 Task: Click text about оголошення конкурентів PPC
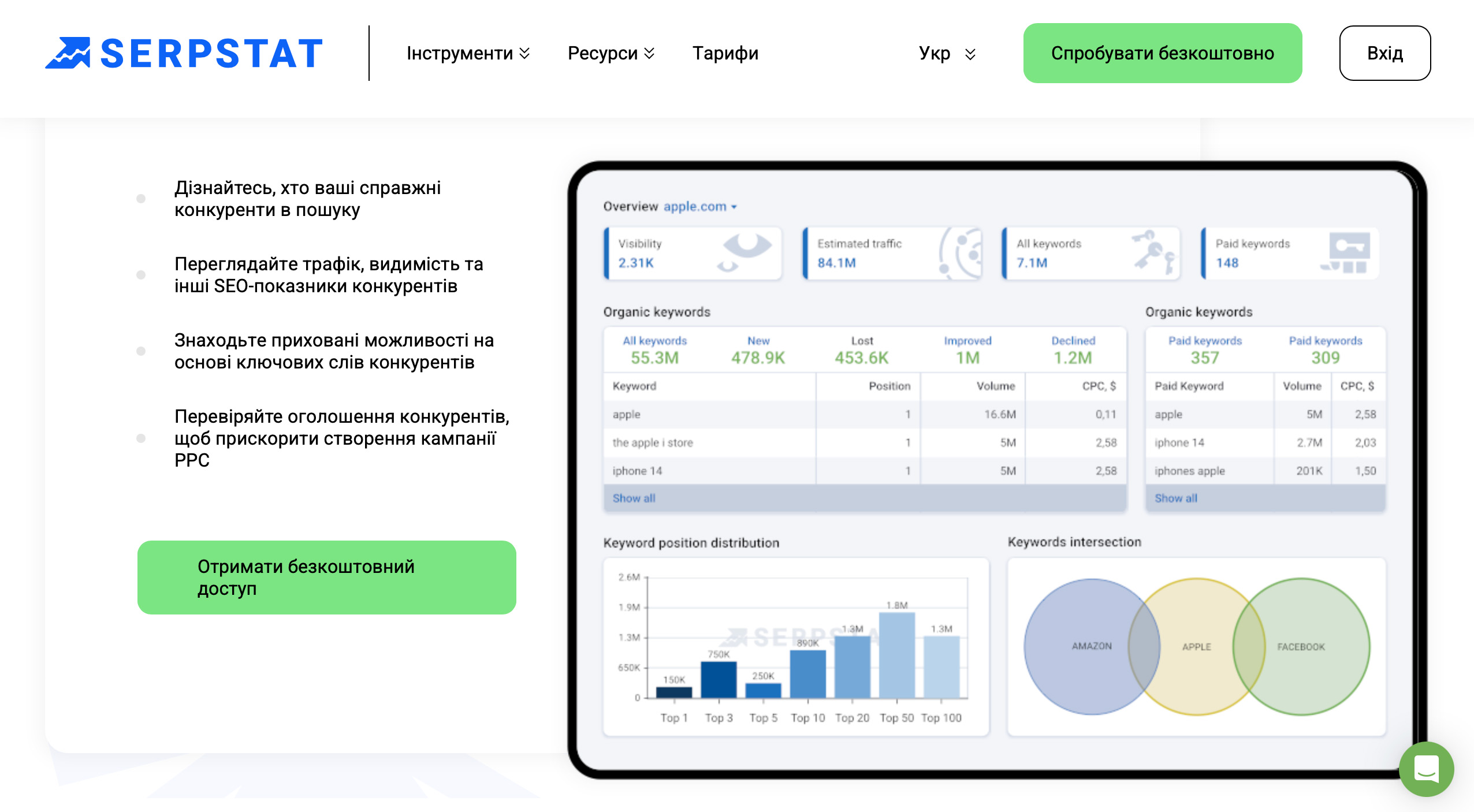342,438
